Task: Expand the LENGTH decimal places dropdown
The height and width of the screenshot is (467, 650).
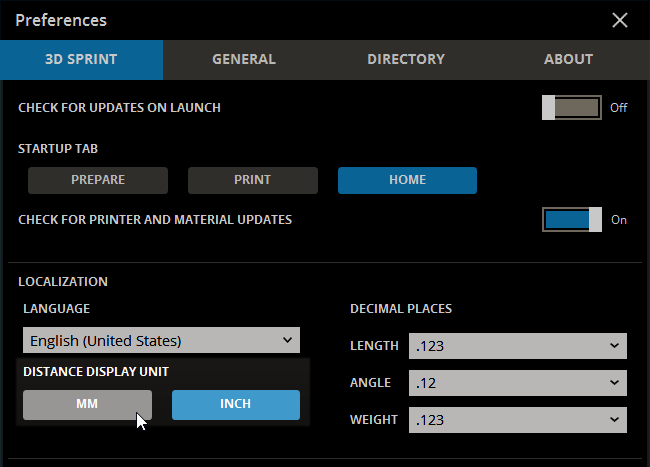Action: coord(517,346)
